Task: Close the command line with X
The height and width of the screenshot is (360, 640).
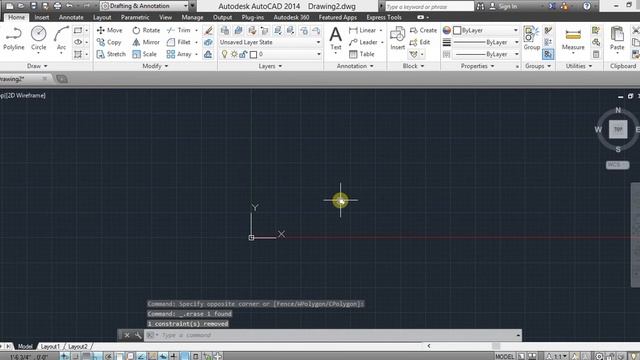Action: coord(127,335)
